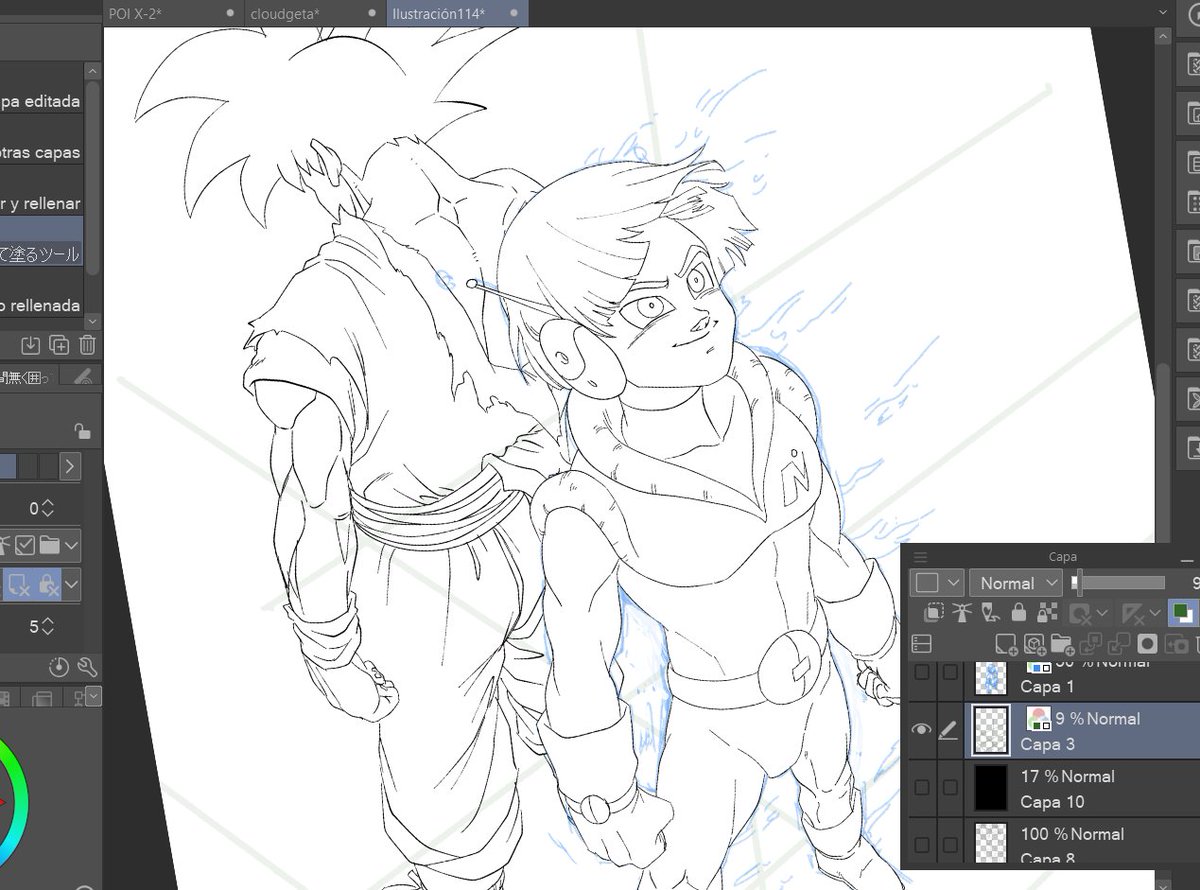Toggle the green layer color icon
1200x890 pixels.
1182,612
